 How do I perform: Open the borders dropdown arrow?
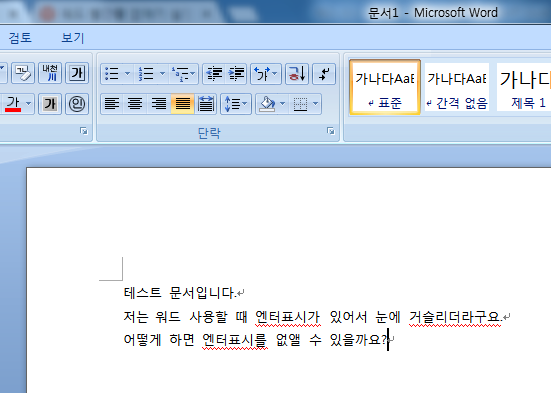(x=316, y=104)
